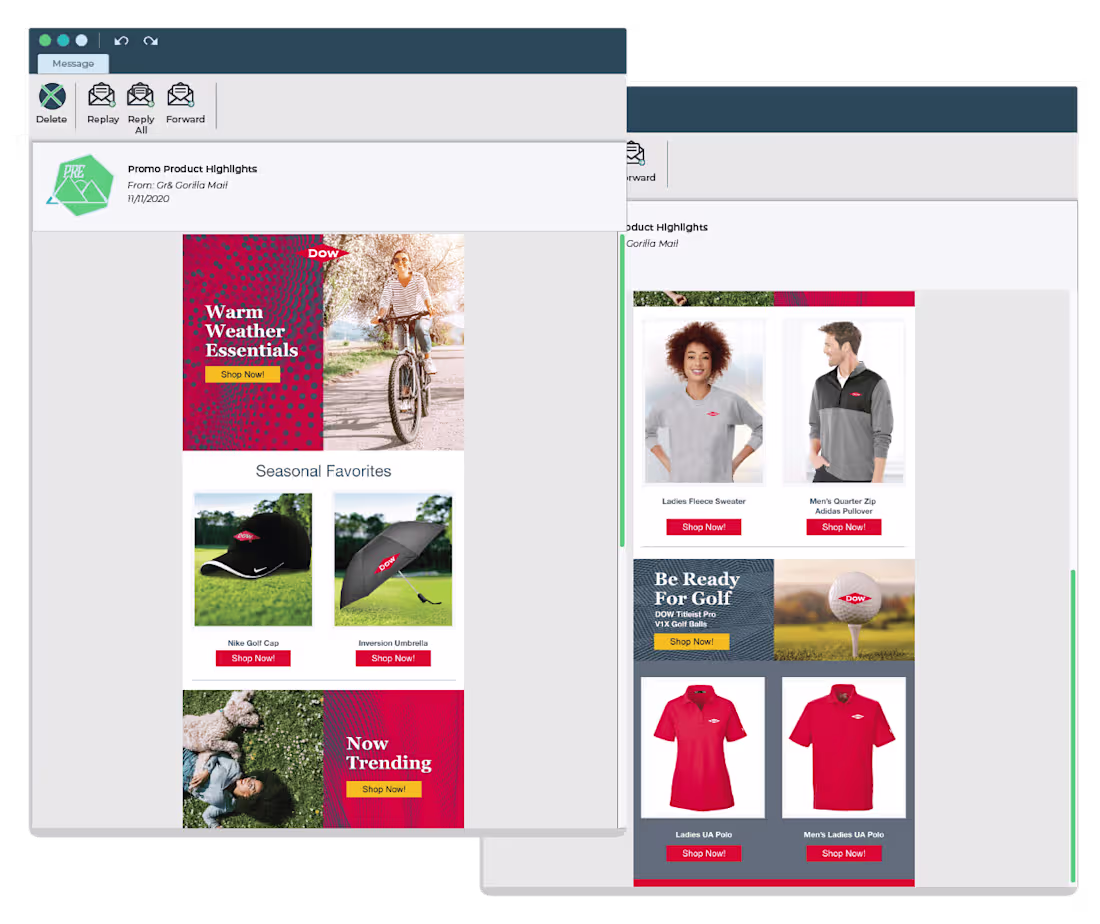Click Shop Now for Men's Quarter Zip Adidas Pullover
The width and height of the screenshot is (1100, 924).
[x=843, y=526]
